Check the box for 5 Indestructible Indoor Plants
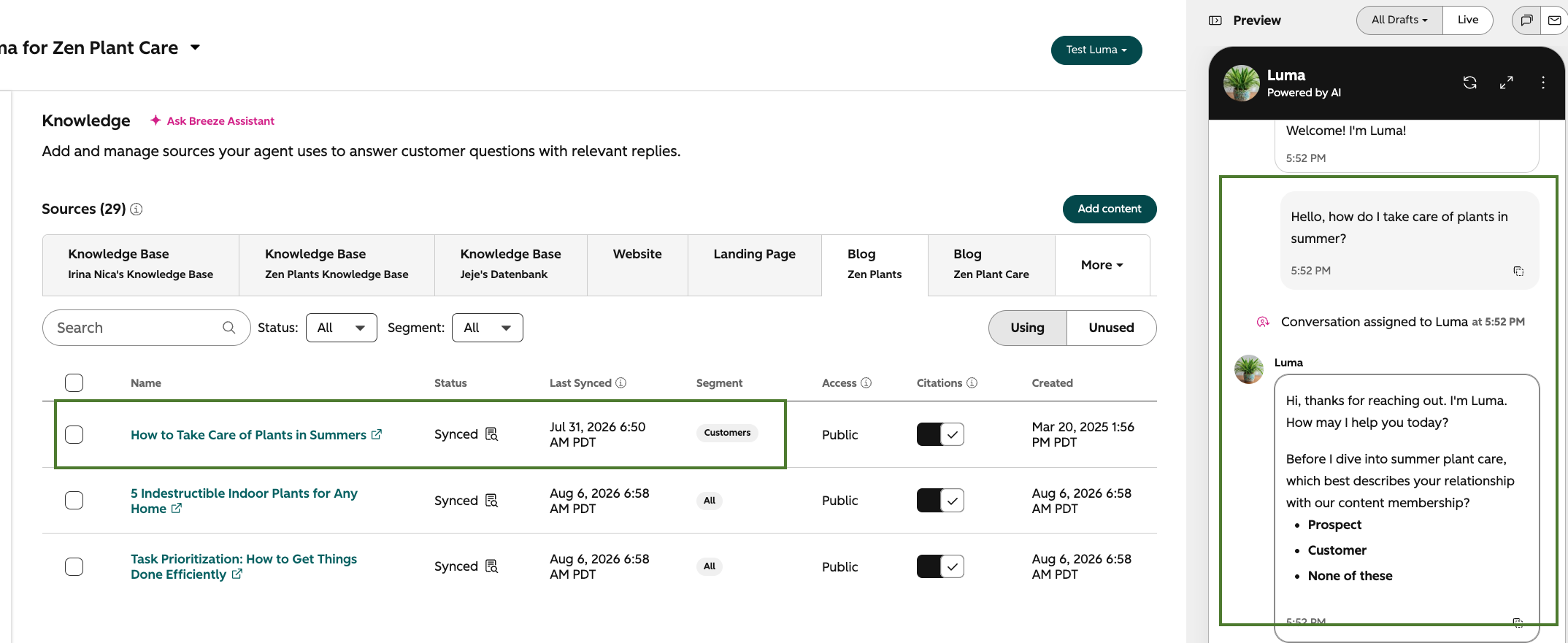This screenshot has height=643, width=1568. (x=74, y=501)
